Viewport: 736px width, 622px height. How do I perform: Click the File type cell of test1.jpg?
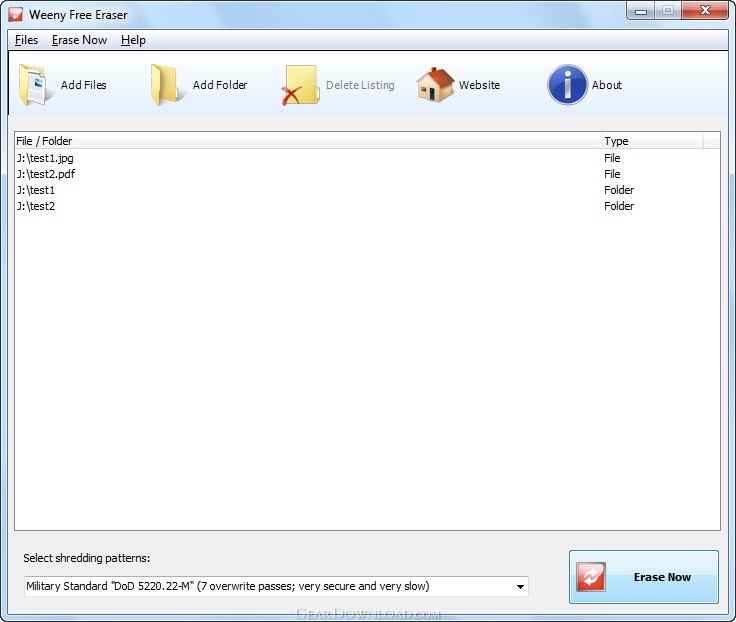tap(612, 158)
